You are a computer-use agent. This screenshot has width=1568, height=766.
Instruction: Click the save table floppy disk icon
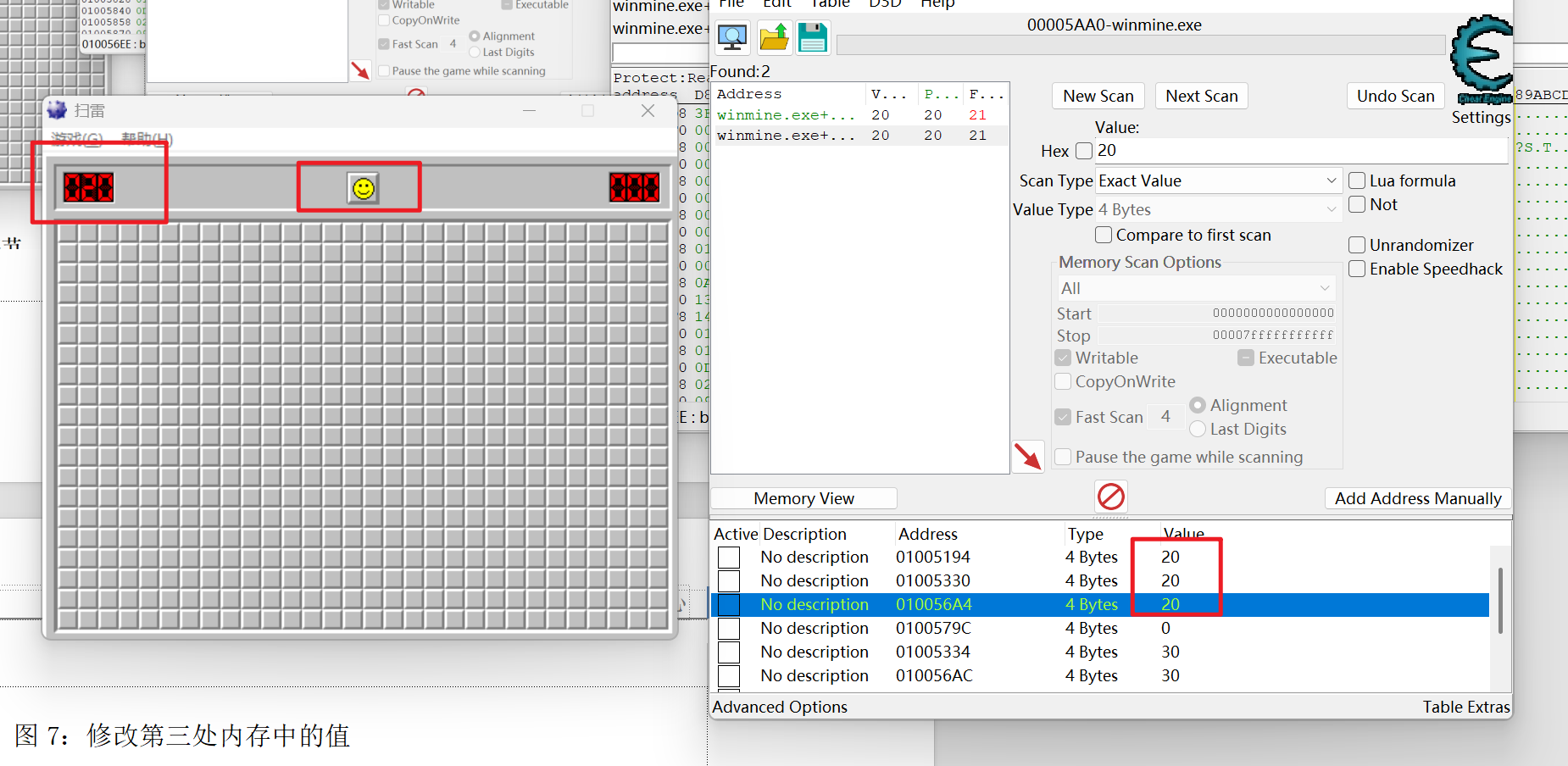pyautogui.click(x=813, y=37)
